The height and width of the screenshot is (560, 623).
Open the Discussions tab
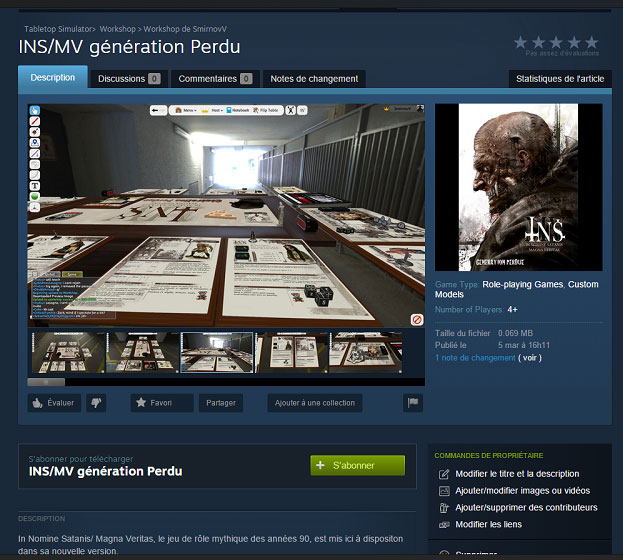pyautogui.click(x=128, y=78)
